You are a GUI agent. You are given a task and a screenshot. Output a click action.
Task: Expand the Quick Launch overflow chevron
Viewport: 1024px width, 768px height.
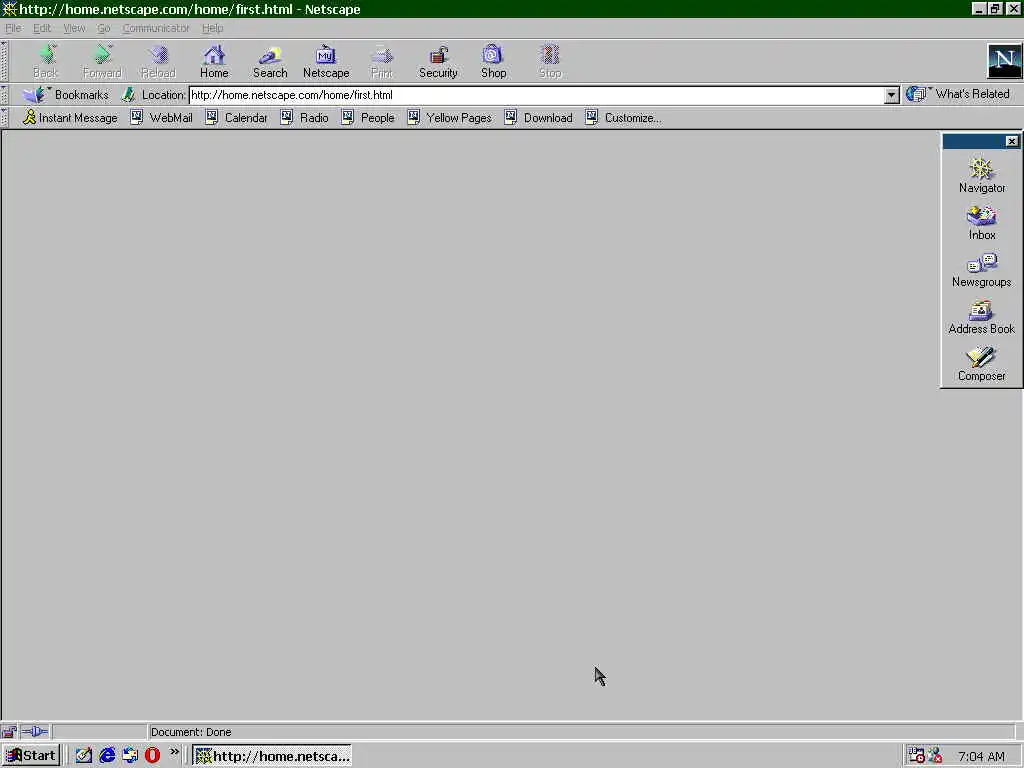174,752
